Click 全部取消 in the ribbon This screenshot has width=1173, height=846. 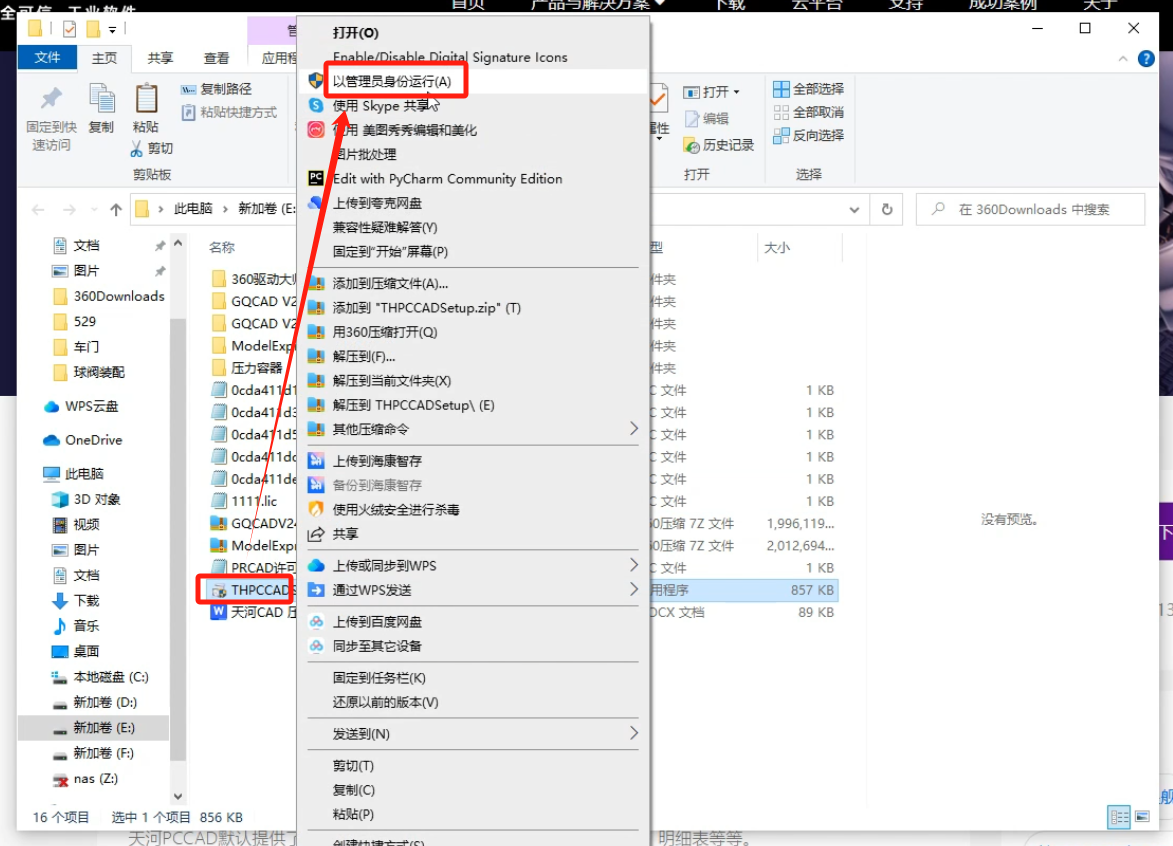click(x=808, y=112)
